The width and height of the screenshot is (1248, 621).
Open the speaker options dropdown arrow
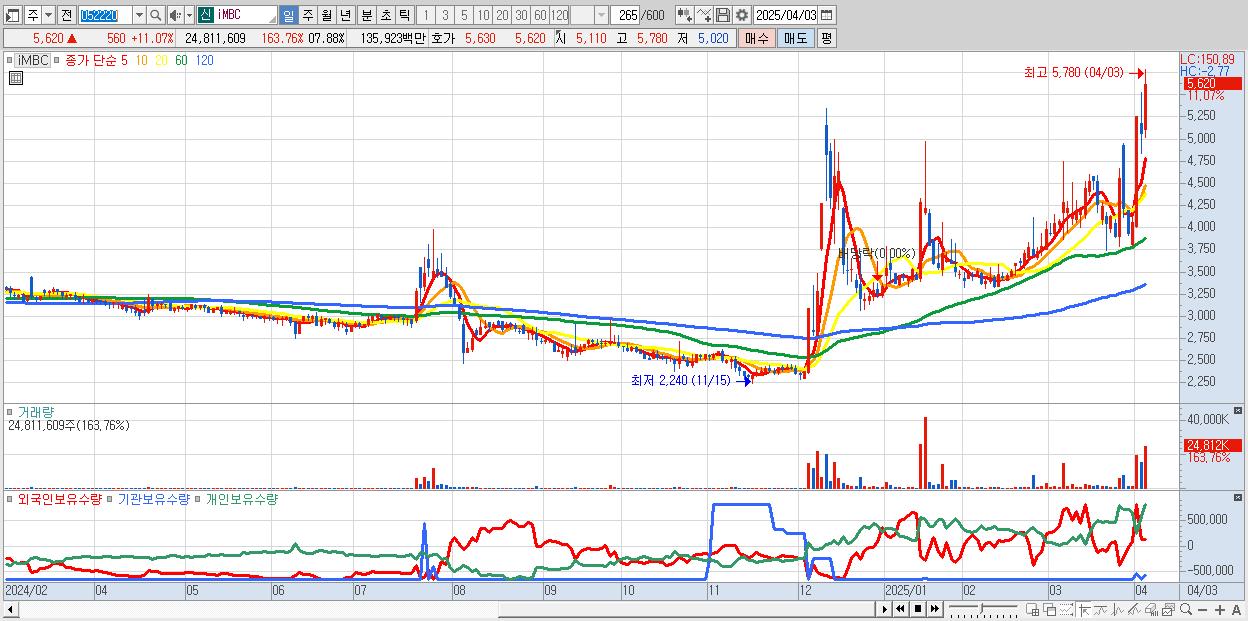[189, 15]
